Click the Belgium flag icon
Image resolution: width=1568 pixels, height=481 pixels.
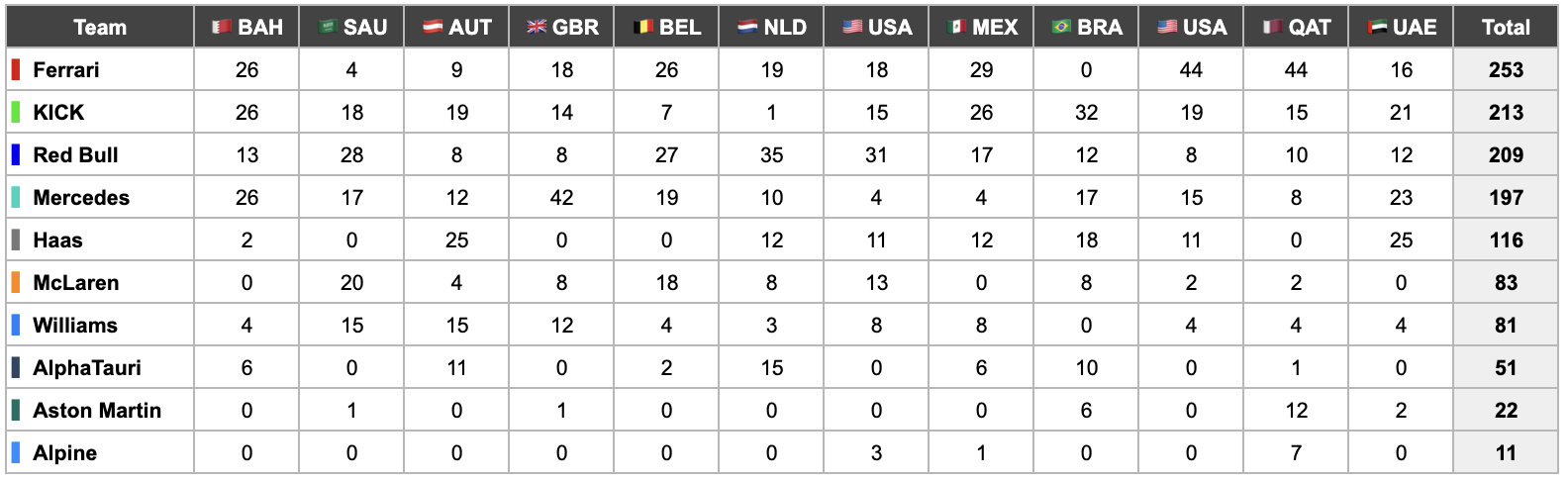click(x=642, y=28)
